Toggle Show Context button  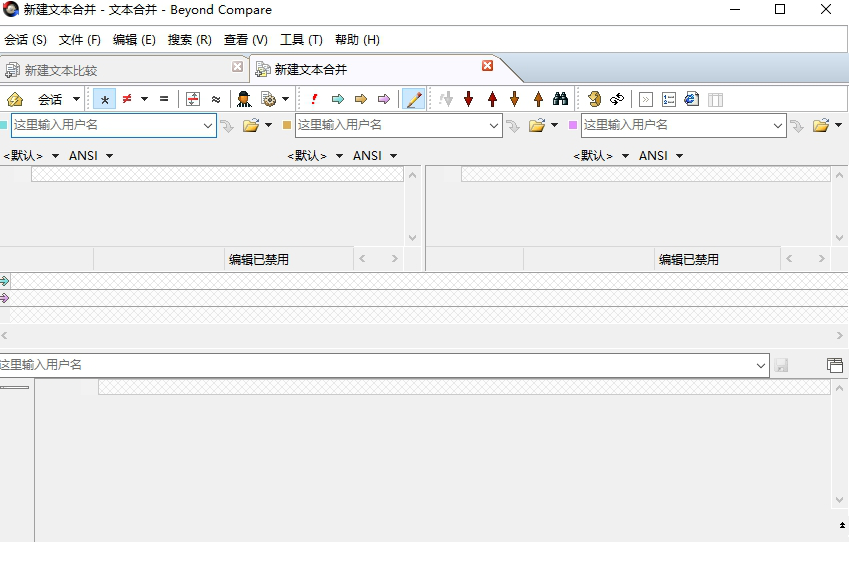click(193, 99)
